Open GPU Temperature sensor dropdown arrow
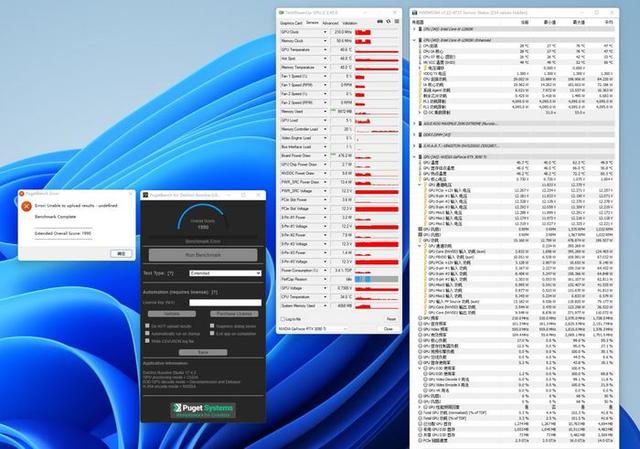The width and height of the screenshot is (640, 449). click(x=325, y=50)
